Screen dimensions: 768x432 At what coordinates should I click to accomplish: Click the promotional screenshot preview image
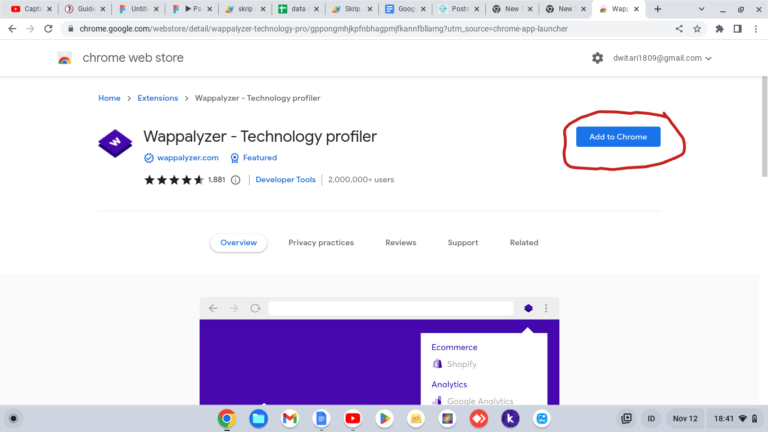point(379,351)
